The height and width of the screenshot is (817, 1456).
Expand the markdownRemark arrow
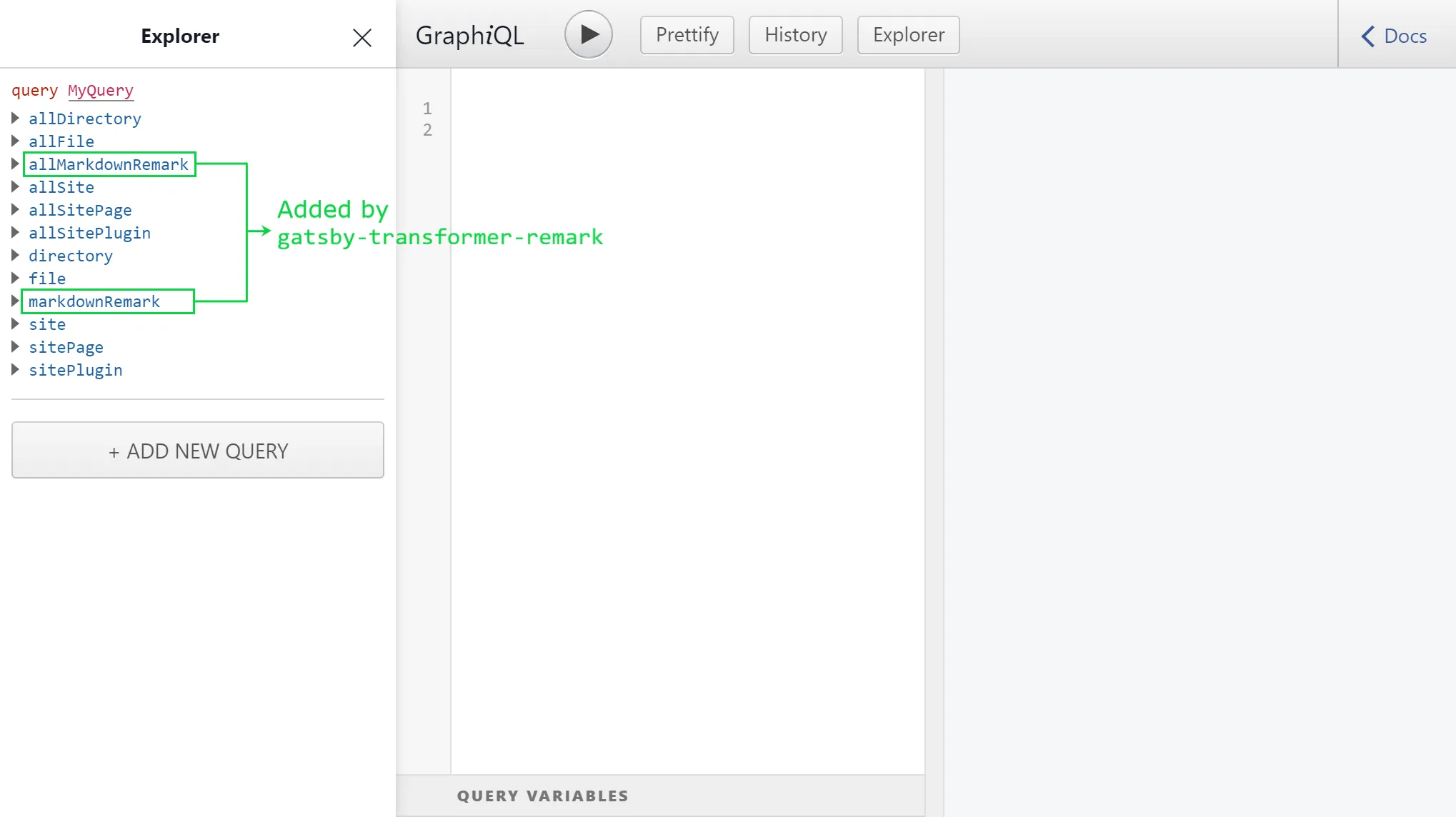(15, 301)
